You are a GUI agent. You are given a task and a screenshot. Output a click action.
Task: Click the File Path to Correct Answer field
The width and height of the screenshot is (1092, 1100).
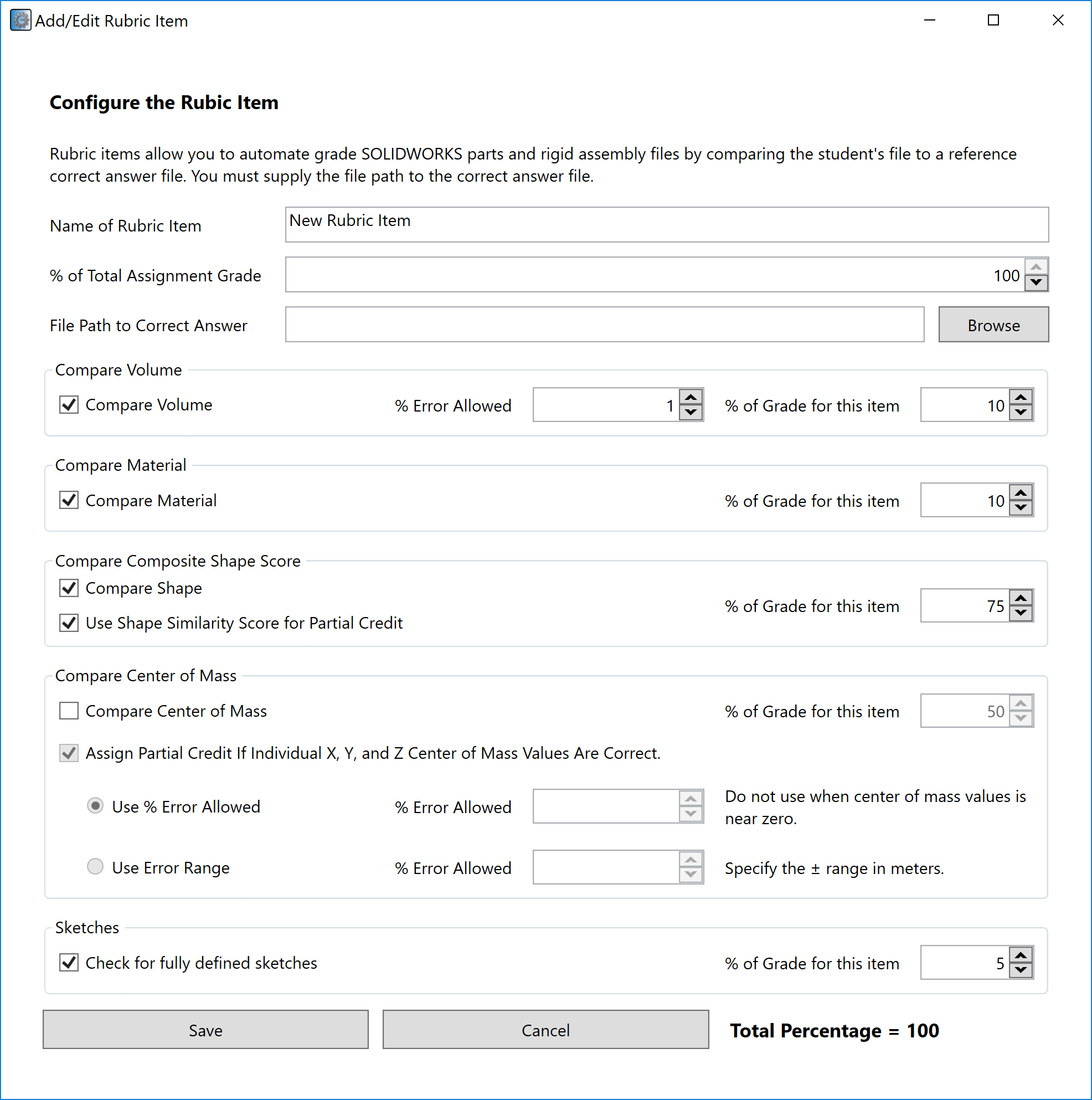tap(605, 325)
